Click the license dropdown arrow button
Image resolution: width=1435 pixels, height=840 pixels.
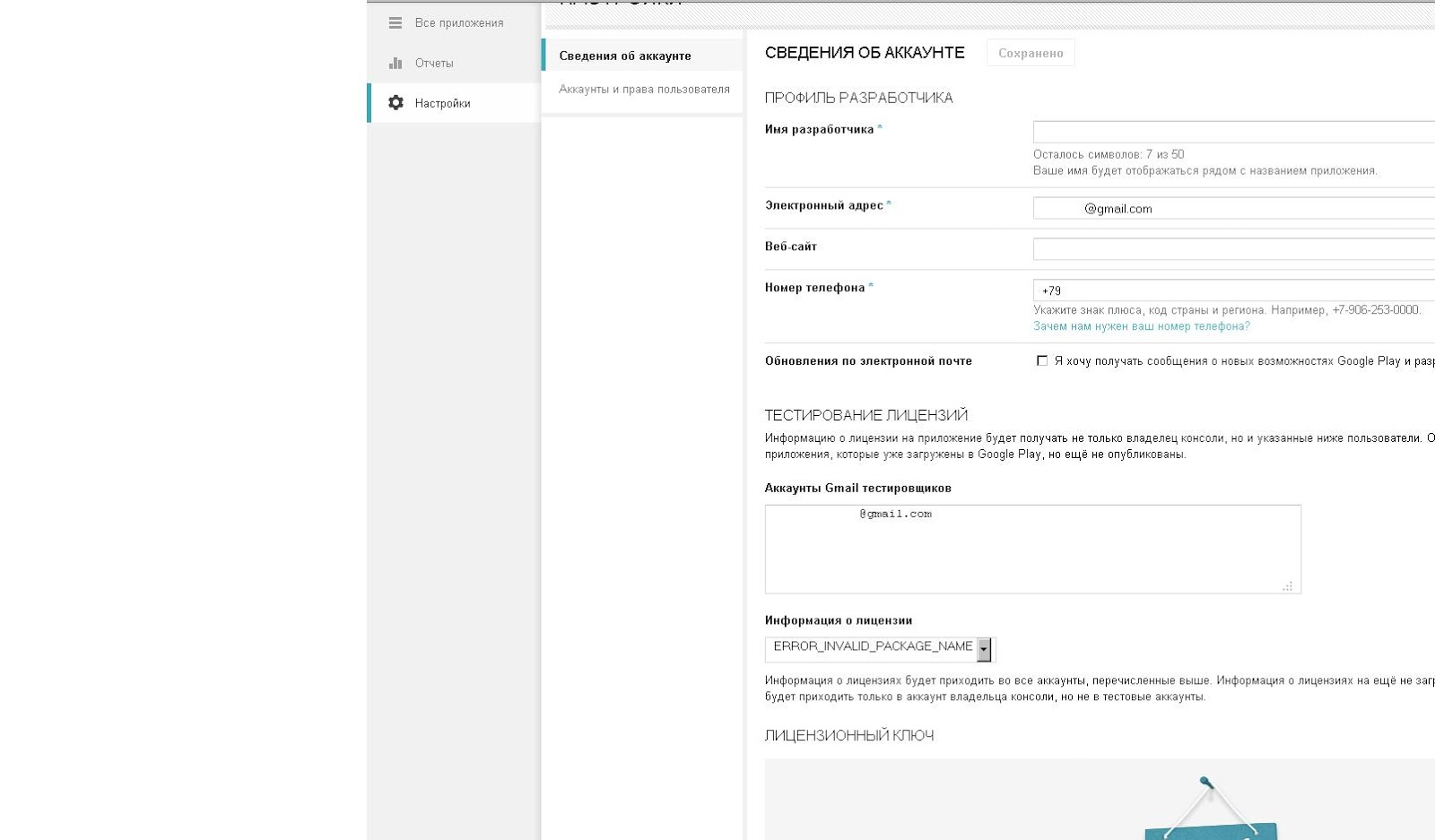pyautogui.click(x=984, y=648)
